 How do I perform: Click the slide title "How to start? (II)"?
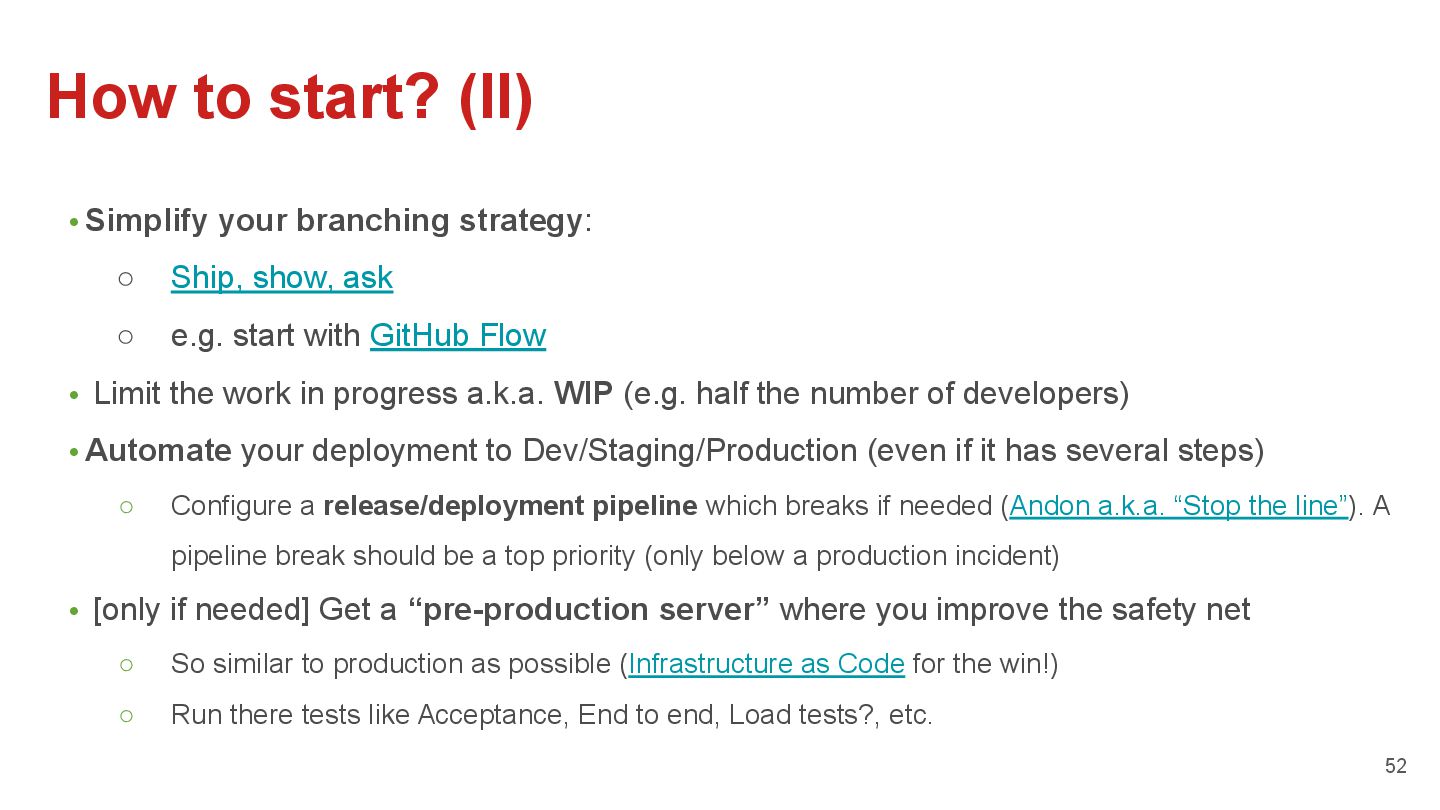pos(290,98)
